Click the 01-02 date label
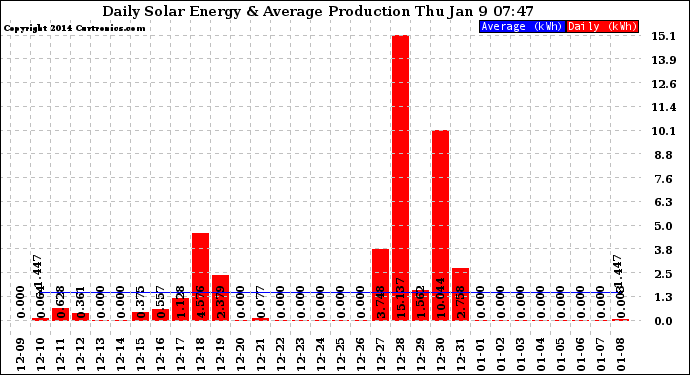This screenshot has width=690, height=375. point(501,355)
